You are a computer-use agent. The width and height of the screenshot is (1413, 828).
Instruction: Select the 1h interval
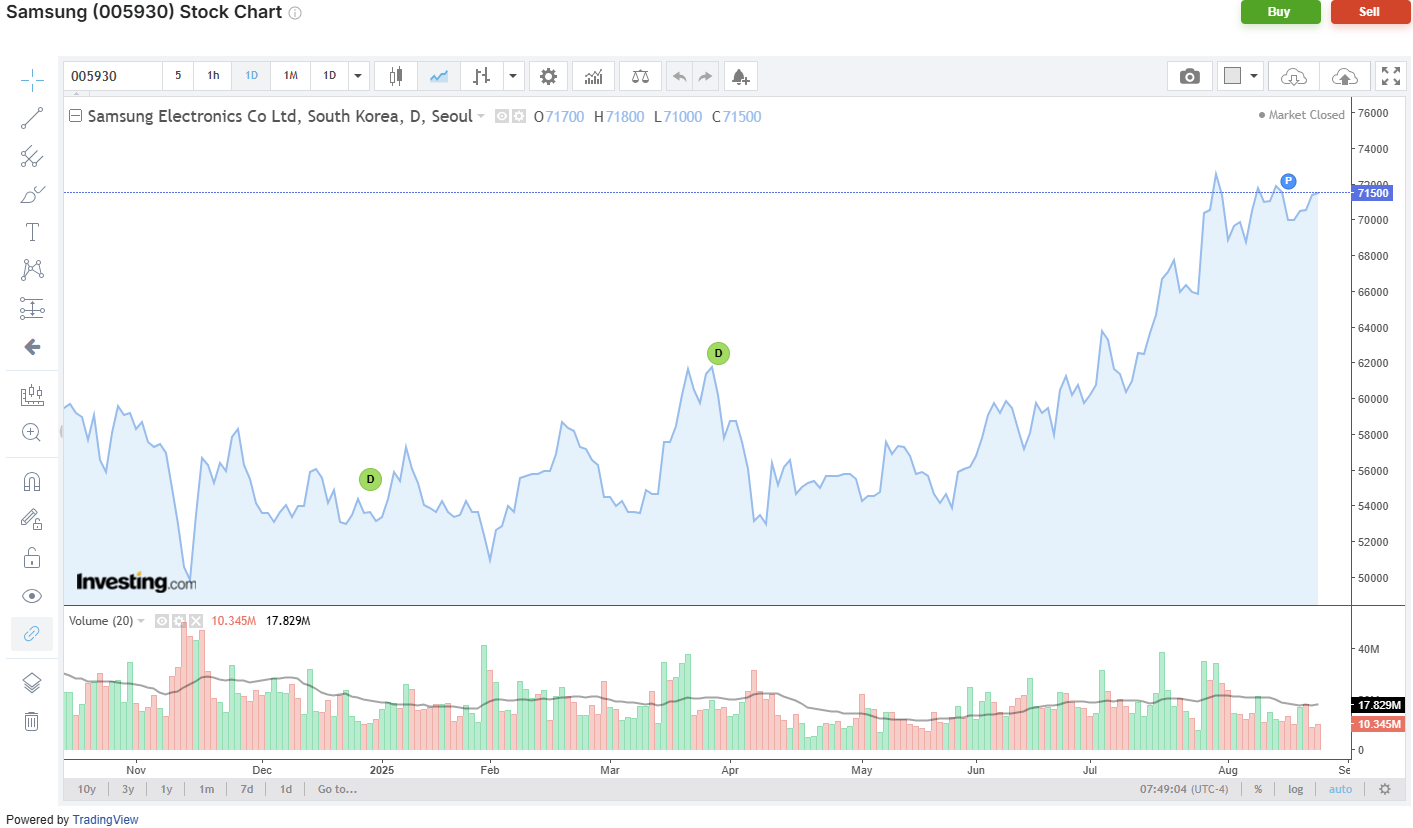tap(213, 76)
